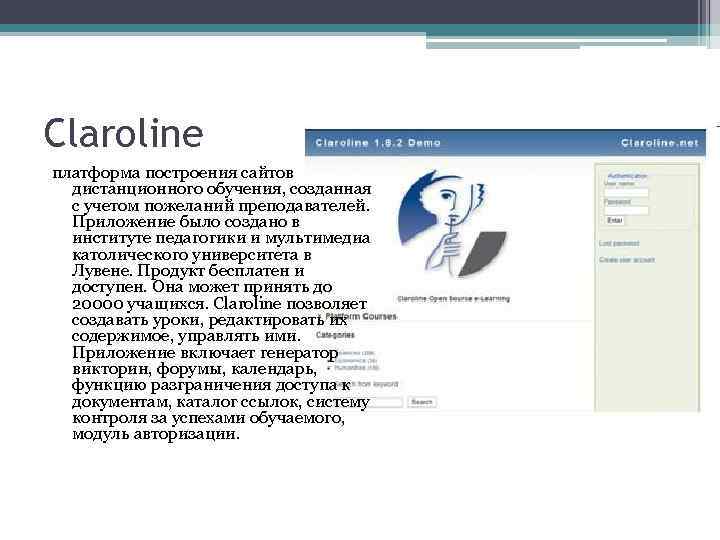Click the Claroline 1.8.2 Demo banner title

tap(378, 143)
